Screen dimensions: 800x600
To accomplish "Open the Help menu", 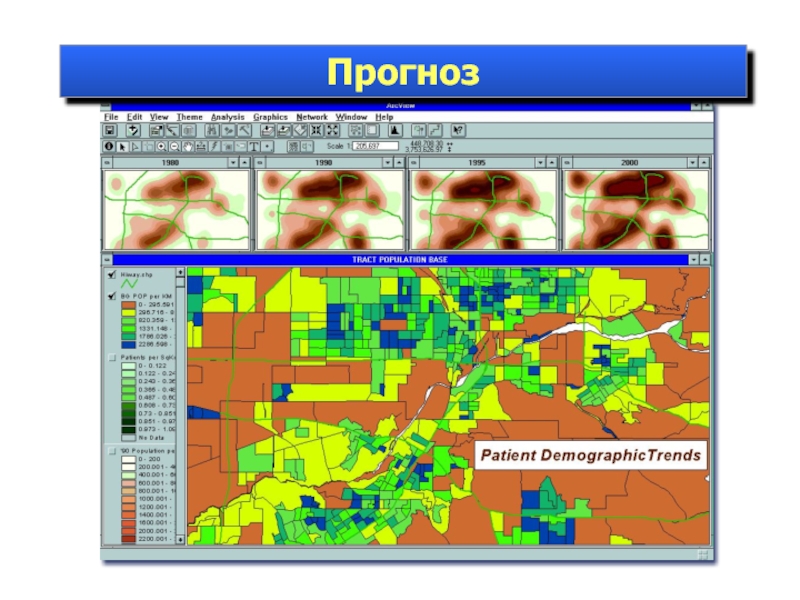I will coord(384,117).
